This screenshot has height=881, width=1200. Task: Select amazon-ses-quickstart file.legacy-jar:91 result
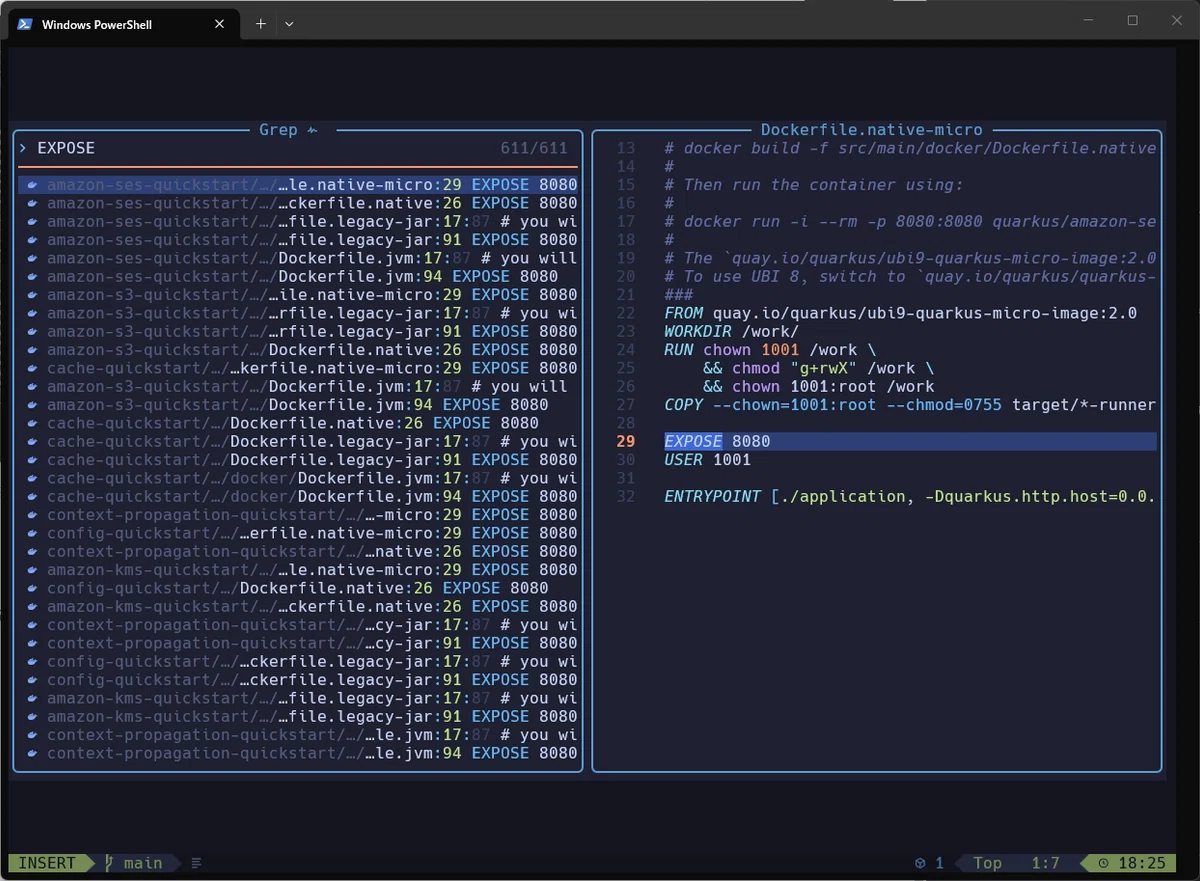tap(298, 240)
